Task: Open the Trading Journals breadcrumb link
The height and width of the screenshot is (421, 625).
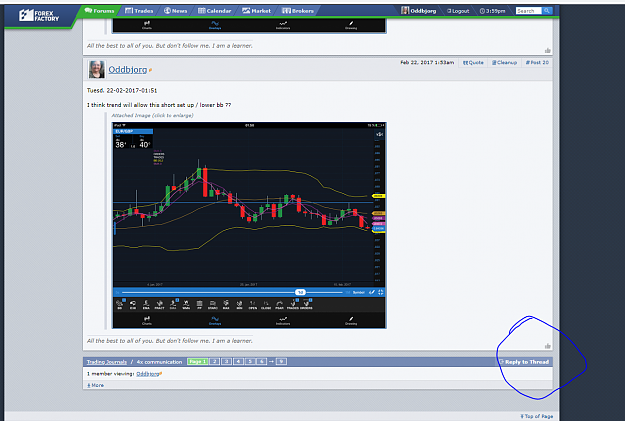Action: [x=107, y=362]
